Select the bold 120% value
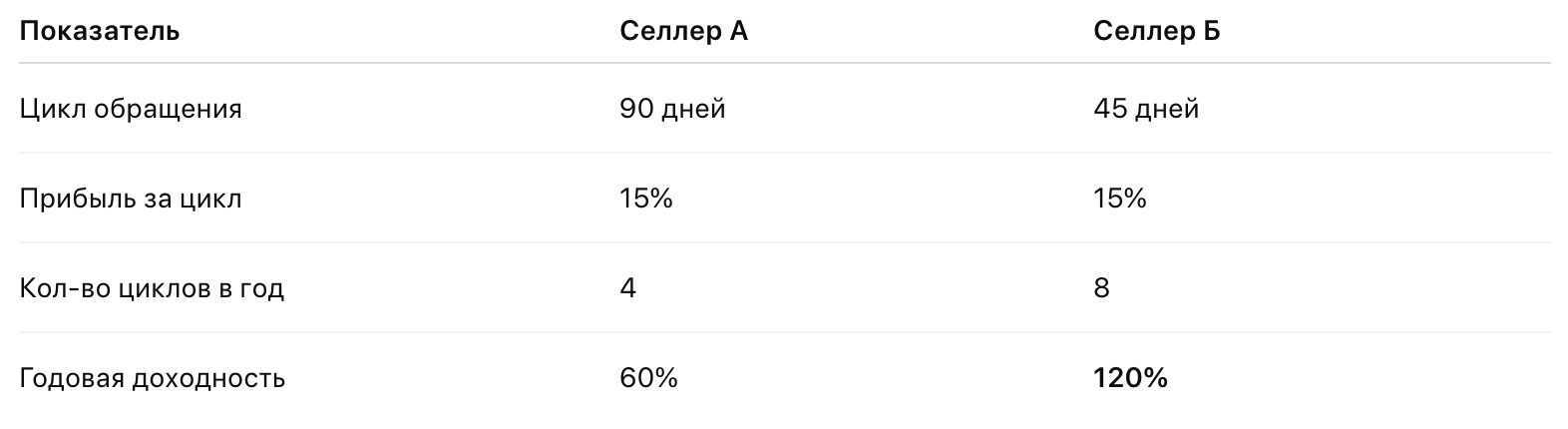The height and width of the screenshot is (429, 1568). (x=1130, y=378)
